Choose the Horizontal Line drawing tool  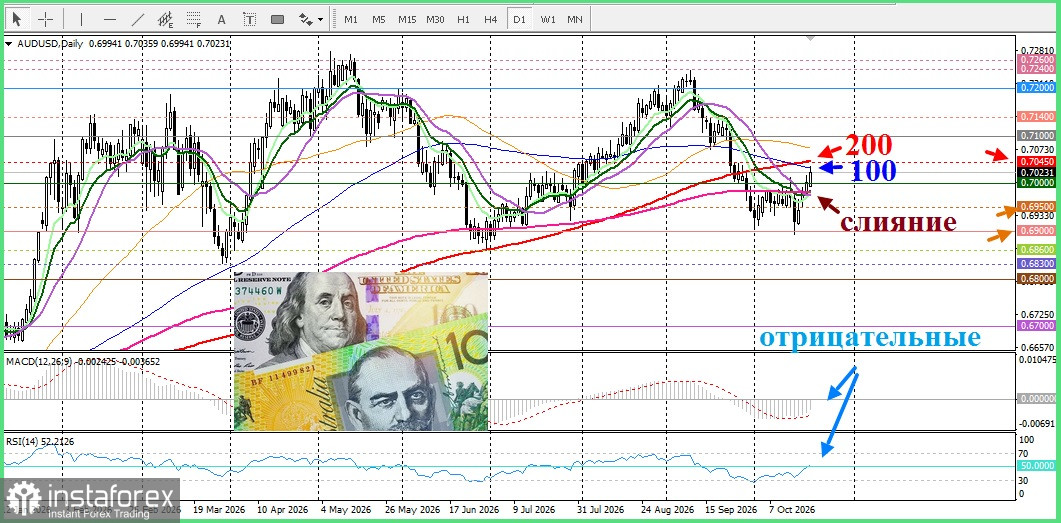point(110,19)
